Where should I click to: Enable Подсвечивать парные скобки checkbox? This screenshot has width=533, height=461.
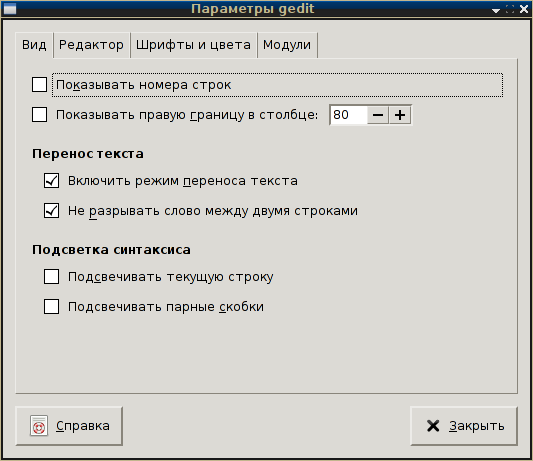pos(51,307)
